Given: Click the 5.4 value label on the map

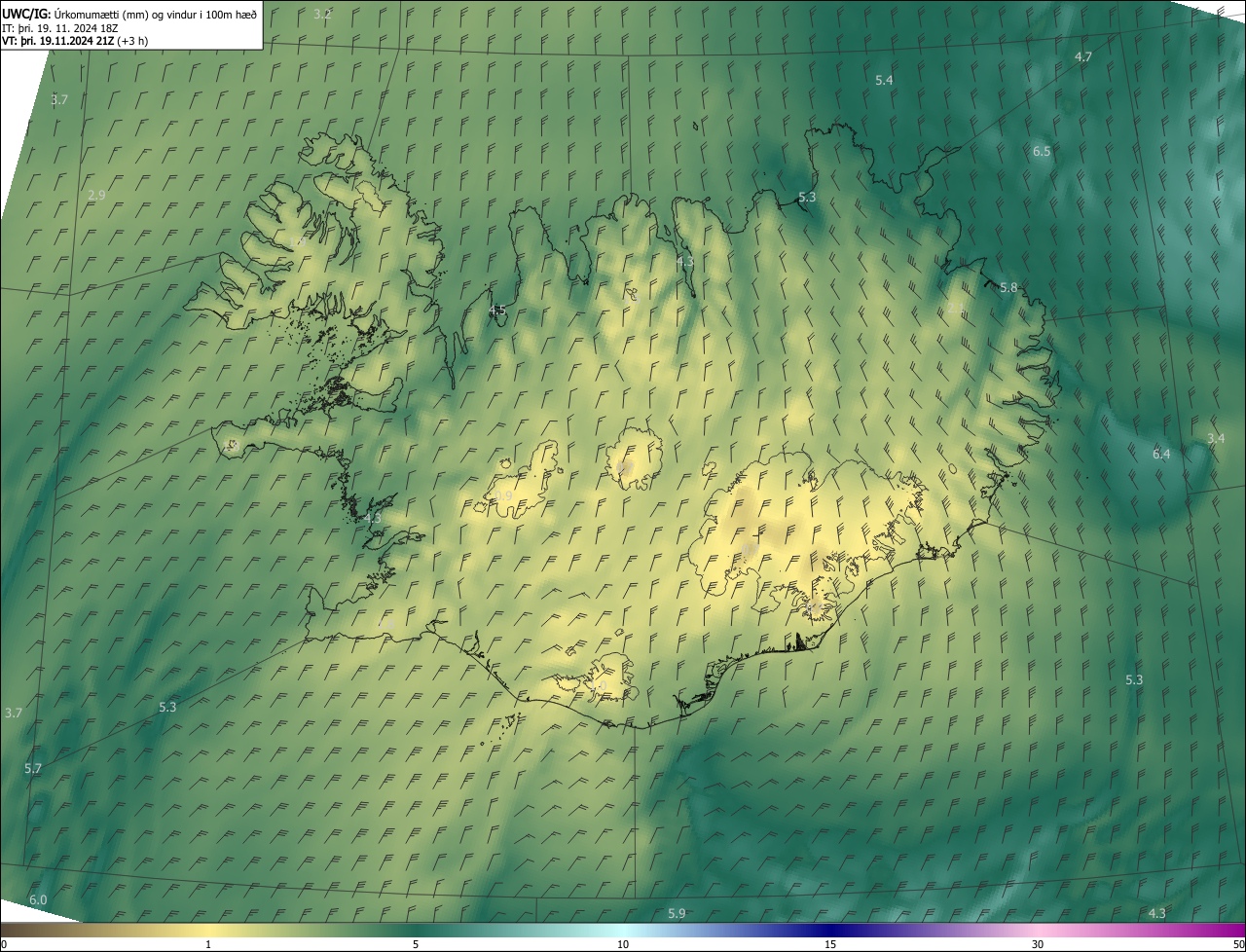Looking at the screenshot, I should (884, 80).
